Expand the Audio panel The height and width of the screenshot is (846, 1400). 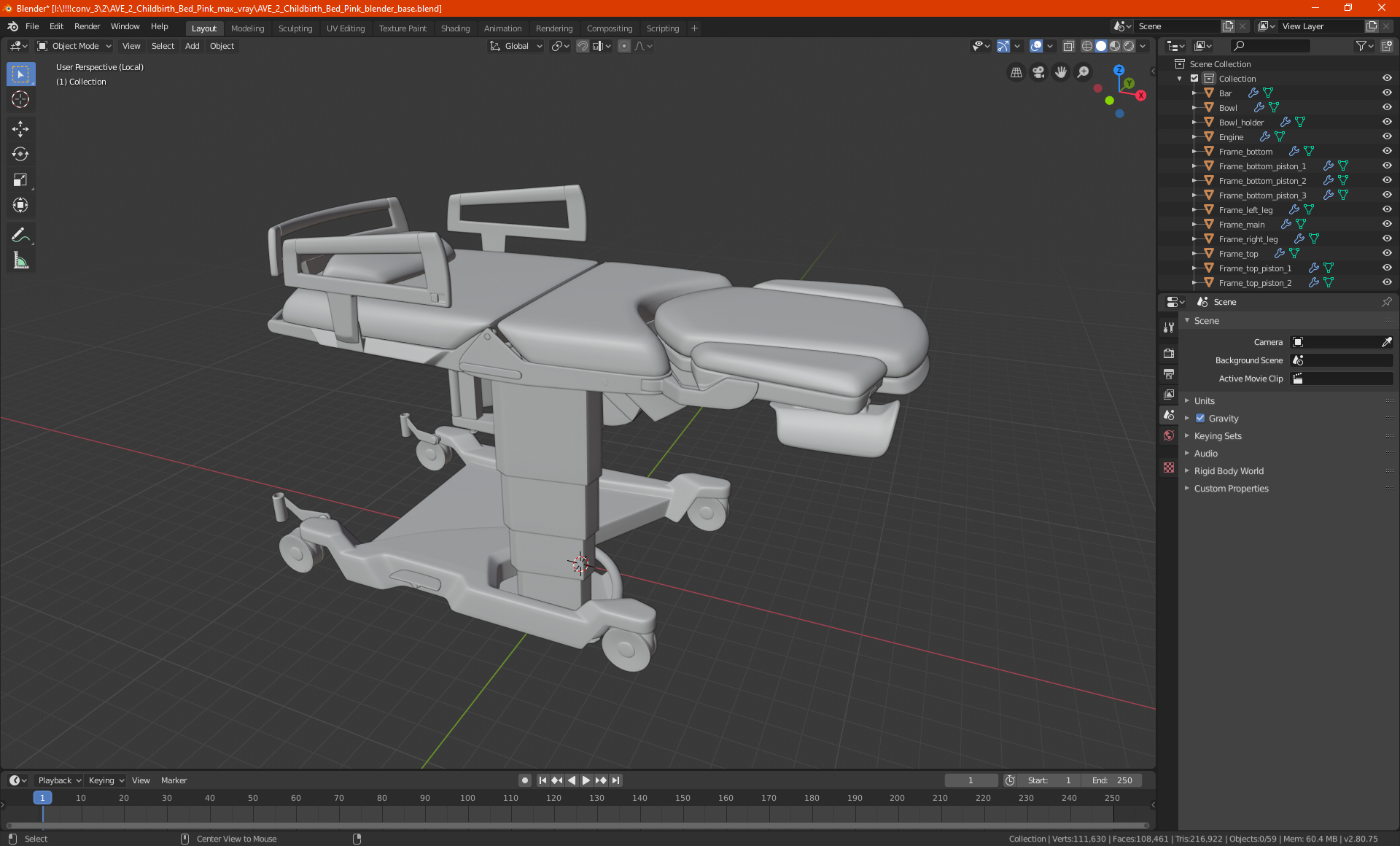click(x=1205, y=454)
